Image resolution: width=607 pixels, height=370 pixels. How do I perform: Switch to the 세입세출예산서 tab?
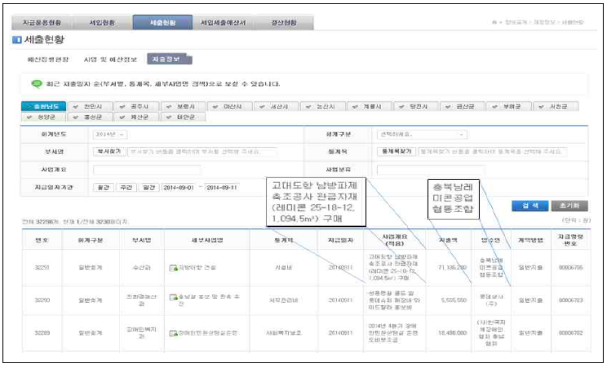click(x=223, y=22)
